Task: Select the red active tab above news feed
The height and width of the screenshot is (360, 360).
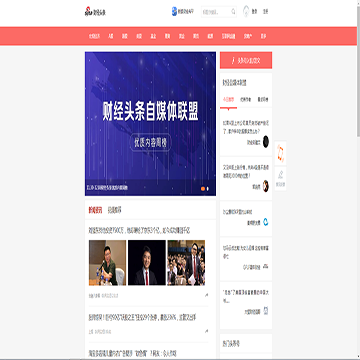Action: (x=95, y=210)
